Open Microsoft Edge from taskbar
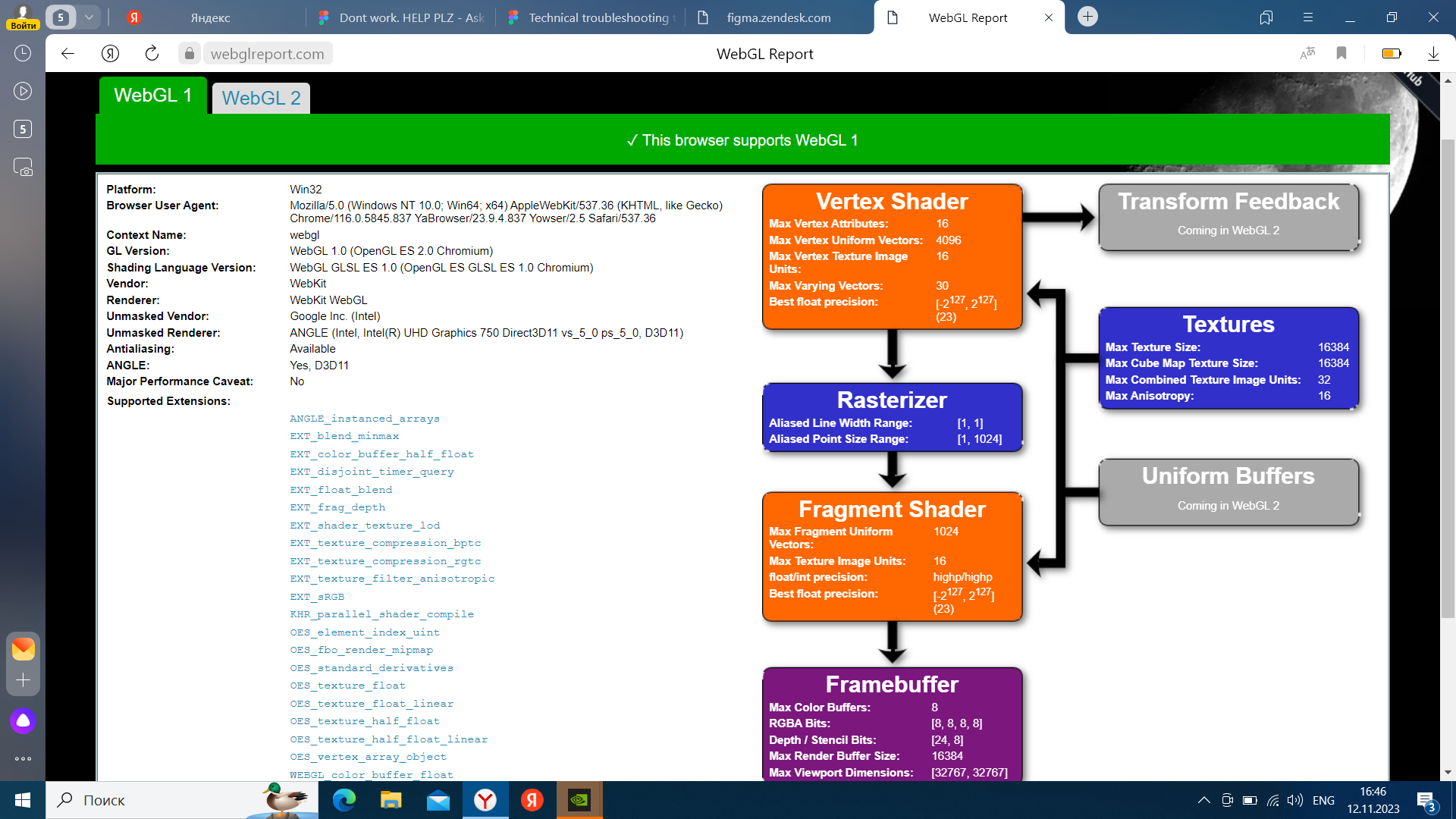 point(344,800)
